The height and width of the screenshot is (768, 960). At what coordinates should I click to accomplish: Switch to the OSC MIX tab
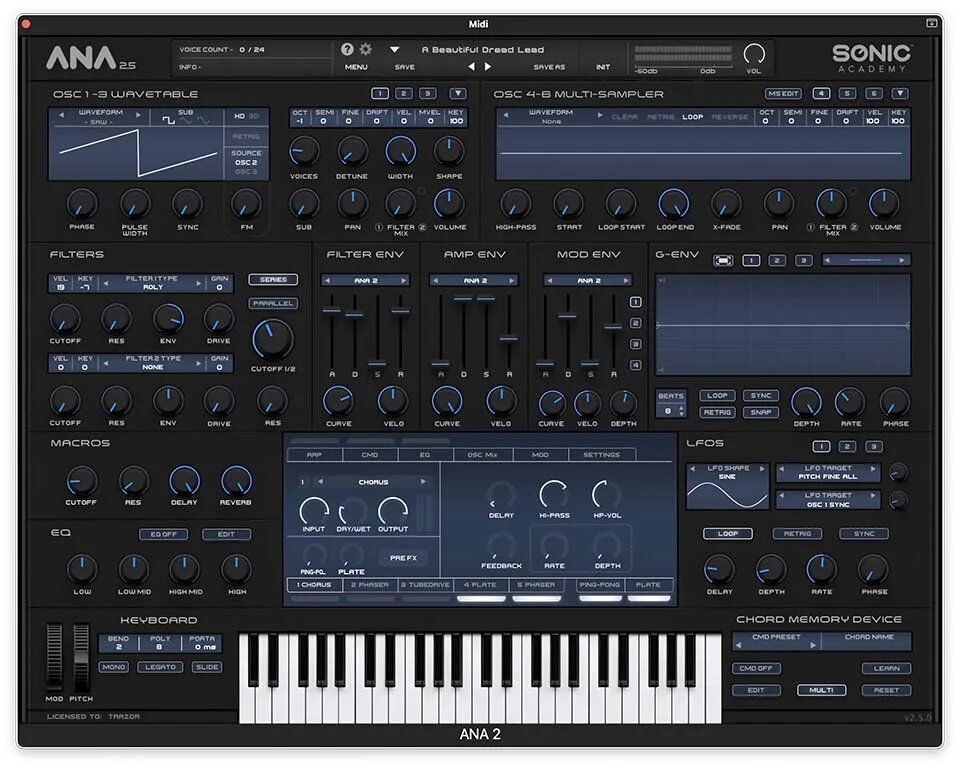tap(482, 455)
